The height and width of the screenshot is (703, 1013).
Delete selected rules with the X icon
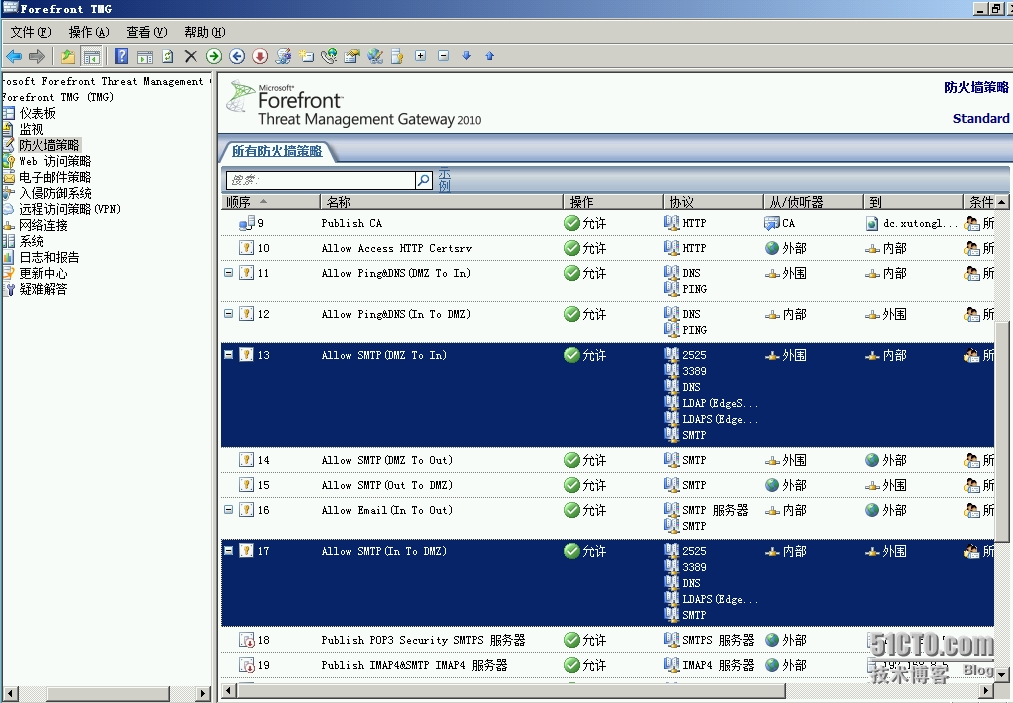[x=191, y=56]
